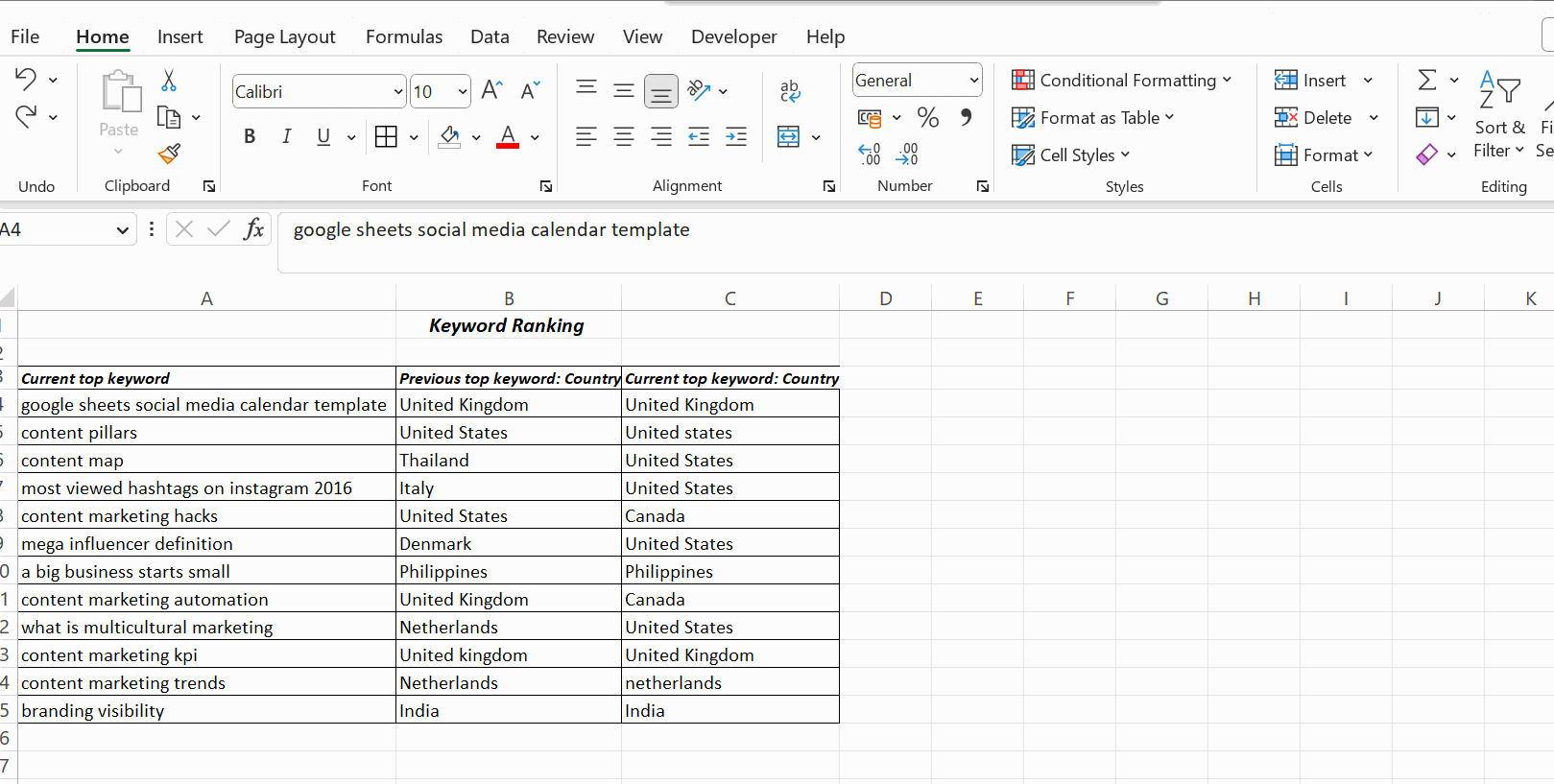Screen dimensions: 1554x784
Task: Expand the number format General dropdown
Action: 973,81
